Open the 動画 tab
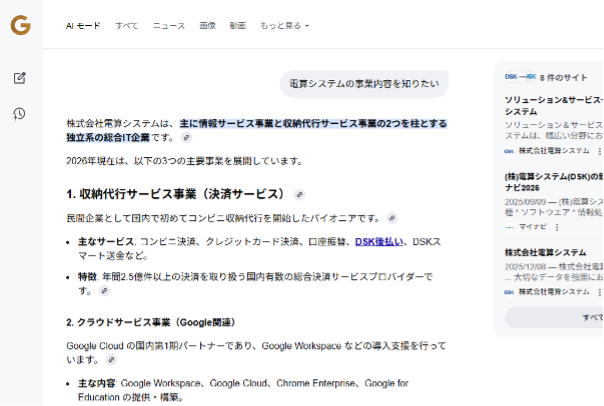Viewport: 604px width, 406px height. (238, 26)
